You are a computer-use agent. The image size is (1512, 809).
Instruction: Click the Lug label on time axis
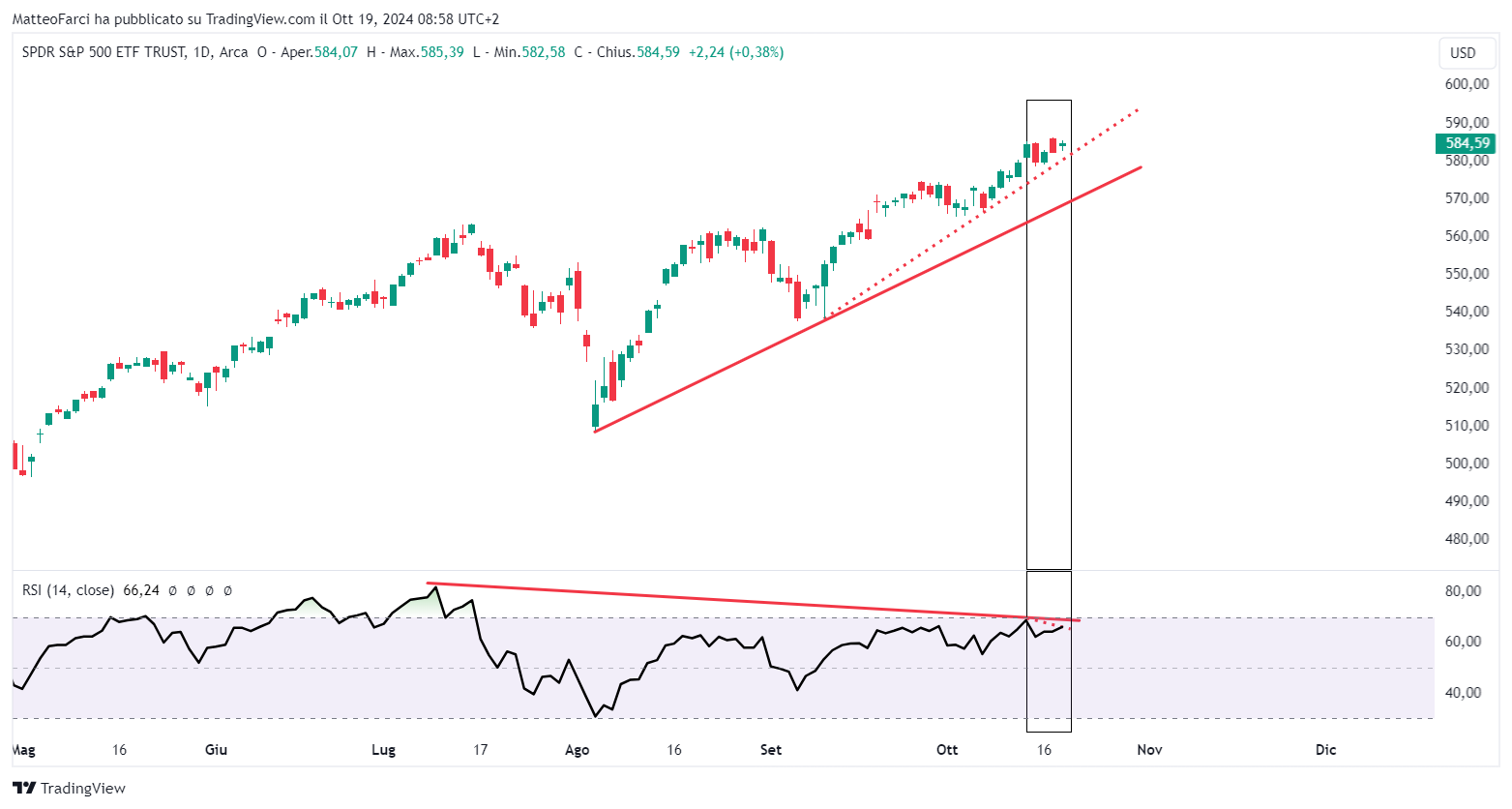pos(383,750)
